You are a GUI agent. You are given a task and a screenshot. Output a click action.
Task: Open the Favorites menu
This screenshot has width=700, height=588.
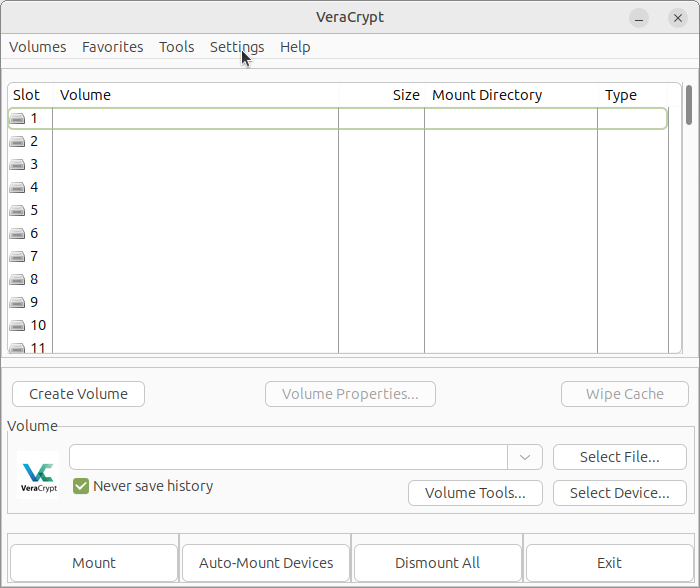click(112, 47)
